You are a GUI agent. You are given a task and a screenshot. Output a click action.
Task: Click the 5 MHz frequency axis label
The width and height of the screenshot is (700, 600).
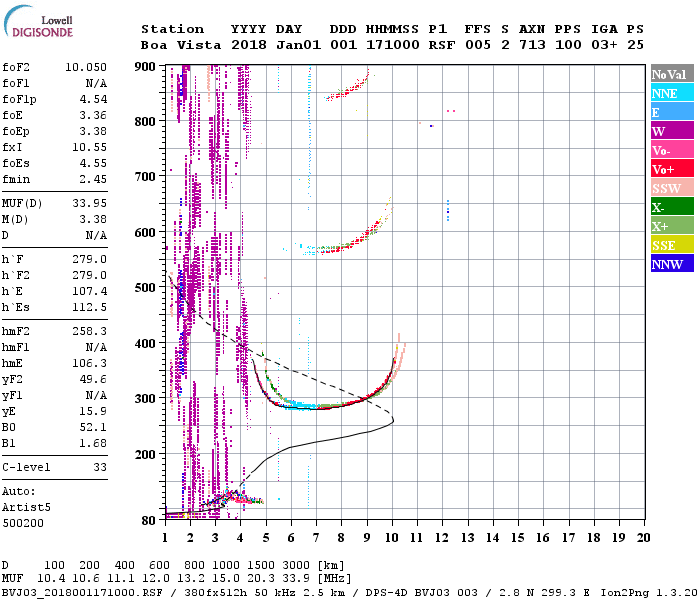[x=266, y=538]
